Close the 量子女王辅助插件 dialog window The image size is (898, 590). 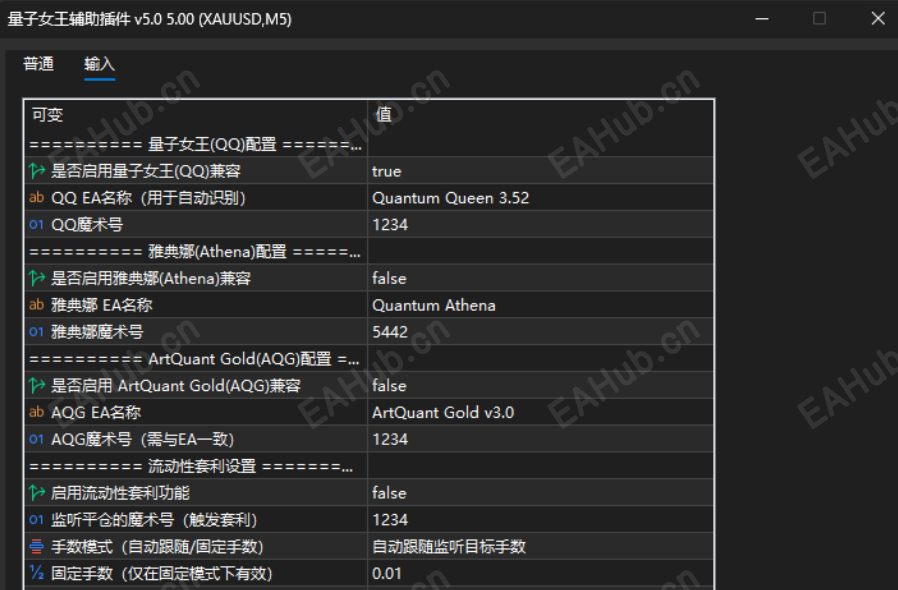[x=878, y=18]
